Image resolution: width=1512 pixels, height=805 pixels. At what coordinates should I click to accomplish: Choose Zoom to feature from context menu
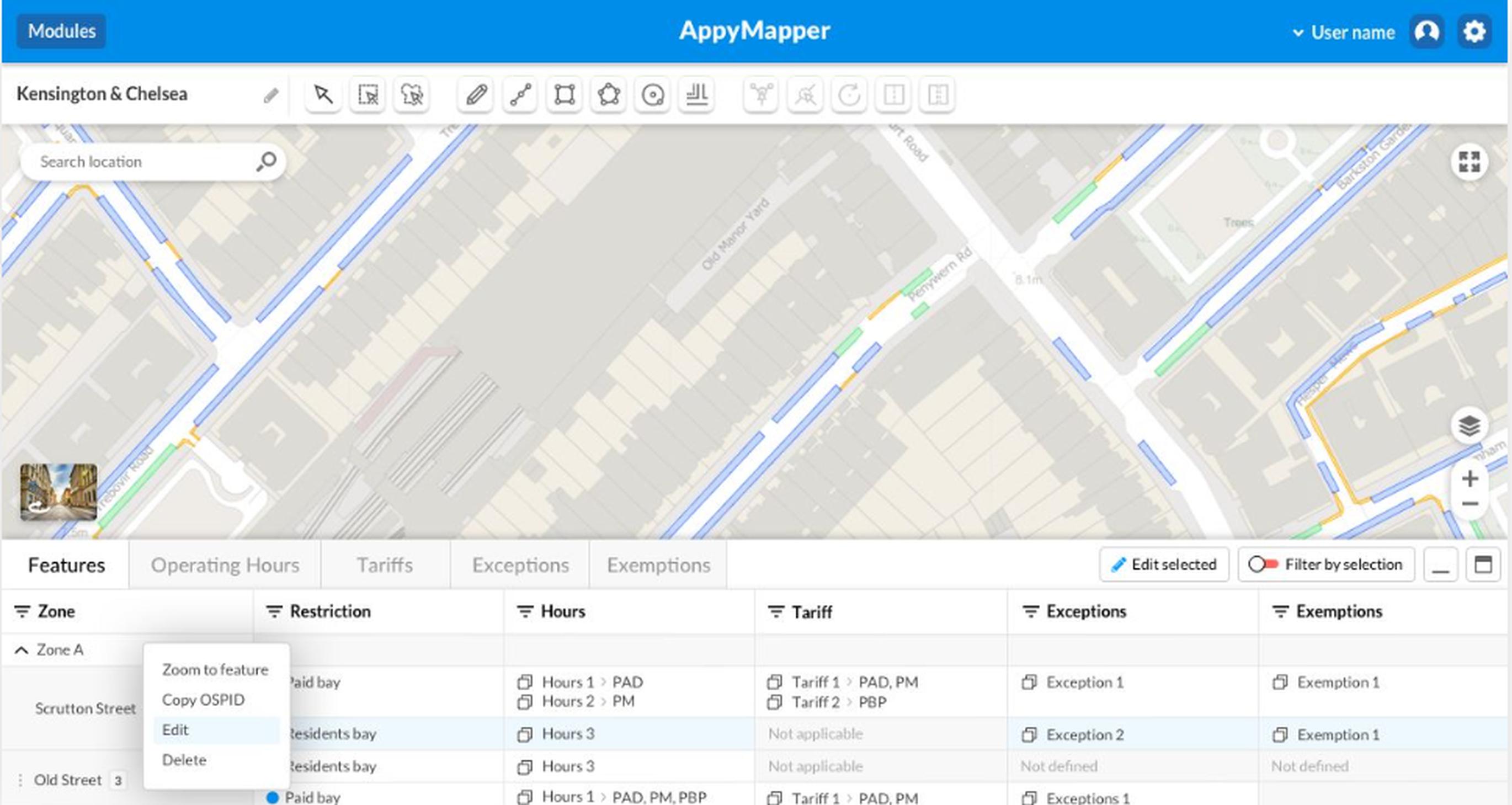tap(216, 669)
